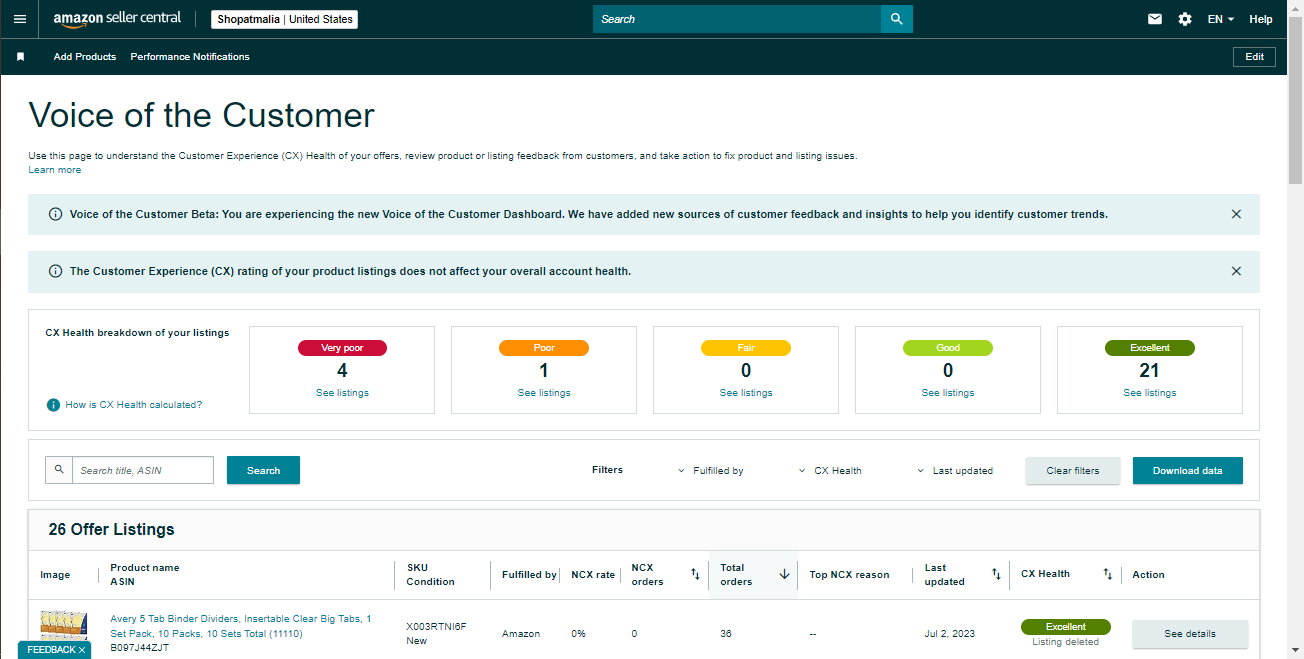This screenshot has height=659, width=1304.
Task: Click the magnifier icon in the listing search box
Action: click(59, 470)
